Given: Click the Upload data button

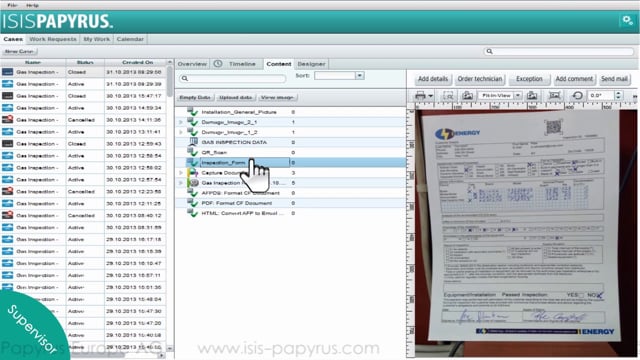Looking at the screenshot, I should coord(235,98).
